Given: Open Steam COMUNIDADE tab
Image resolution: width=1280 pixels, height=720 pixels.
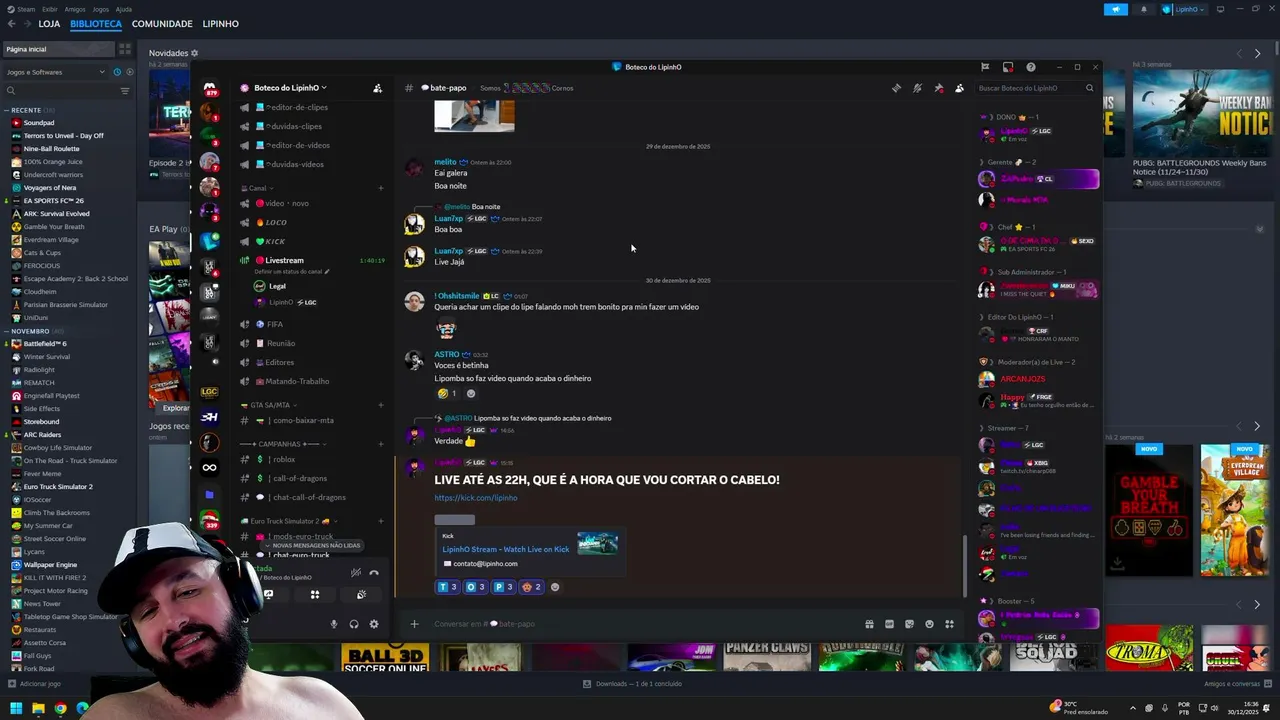Looking at the screenshot, I should point(162,24).
